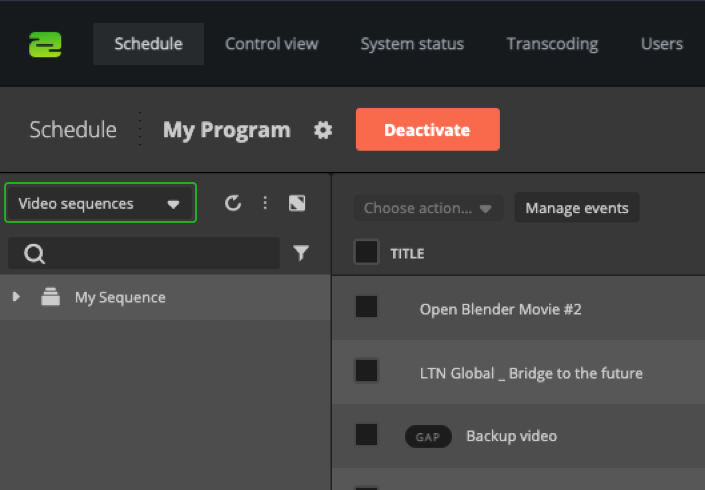Click the filter funnel icon
Viewport: 705px width, 490px height.
(301, 254)
